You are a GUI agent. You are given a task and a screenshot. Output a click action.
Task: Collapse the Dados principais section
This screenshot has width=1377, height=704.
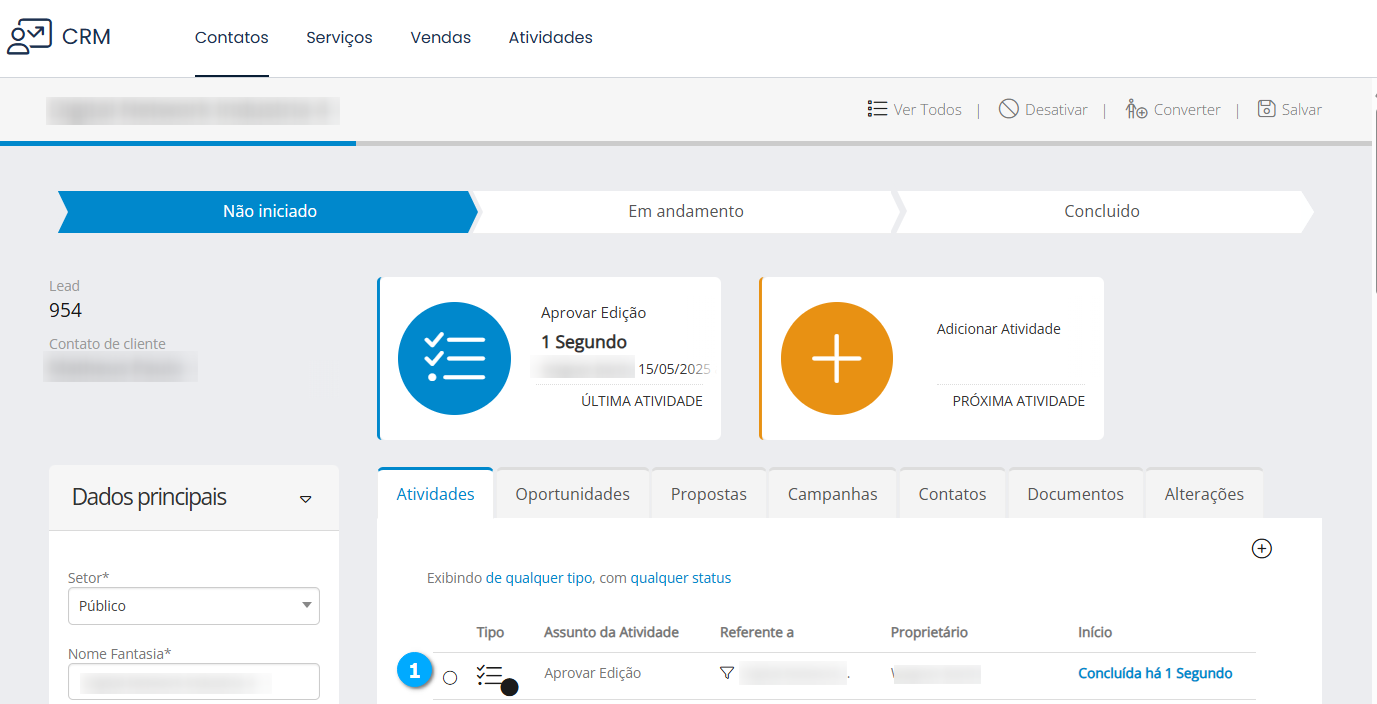[x=306, y=499]
